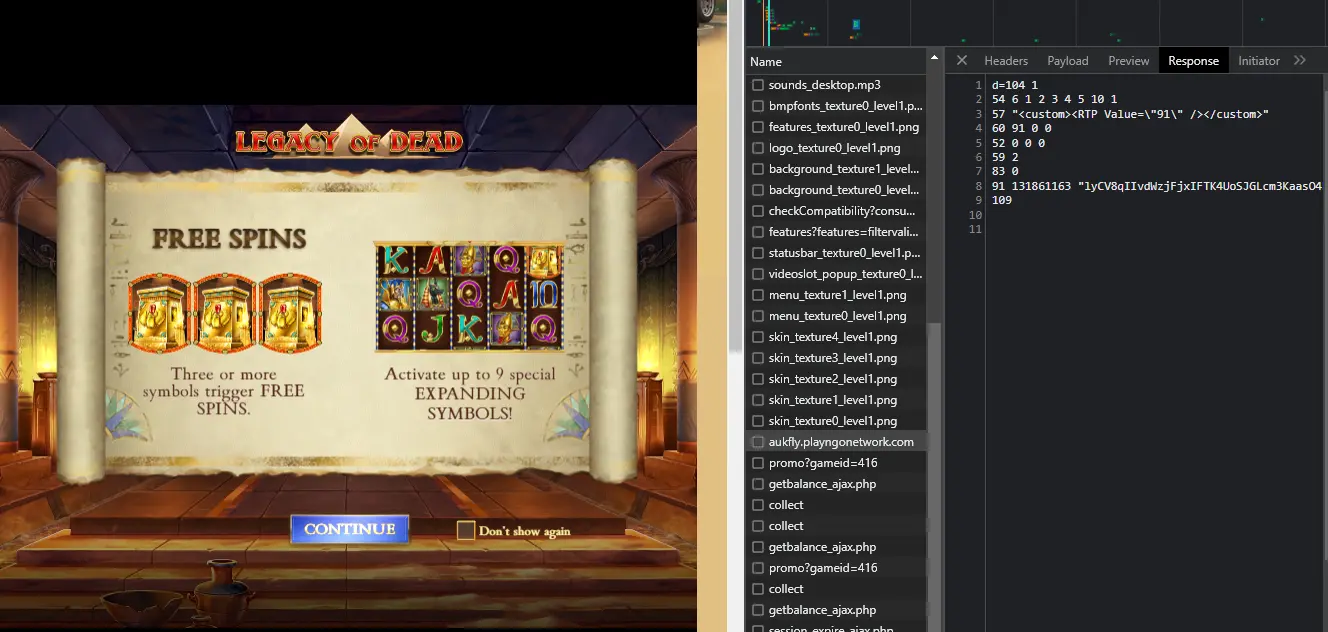This screenshot has height=632, width=1328.
Task: Click the RTP custom value response line
Action: click(x=1130, y=114)
